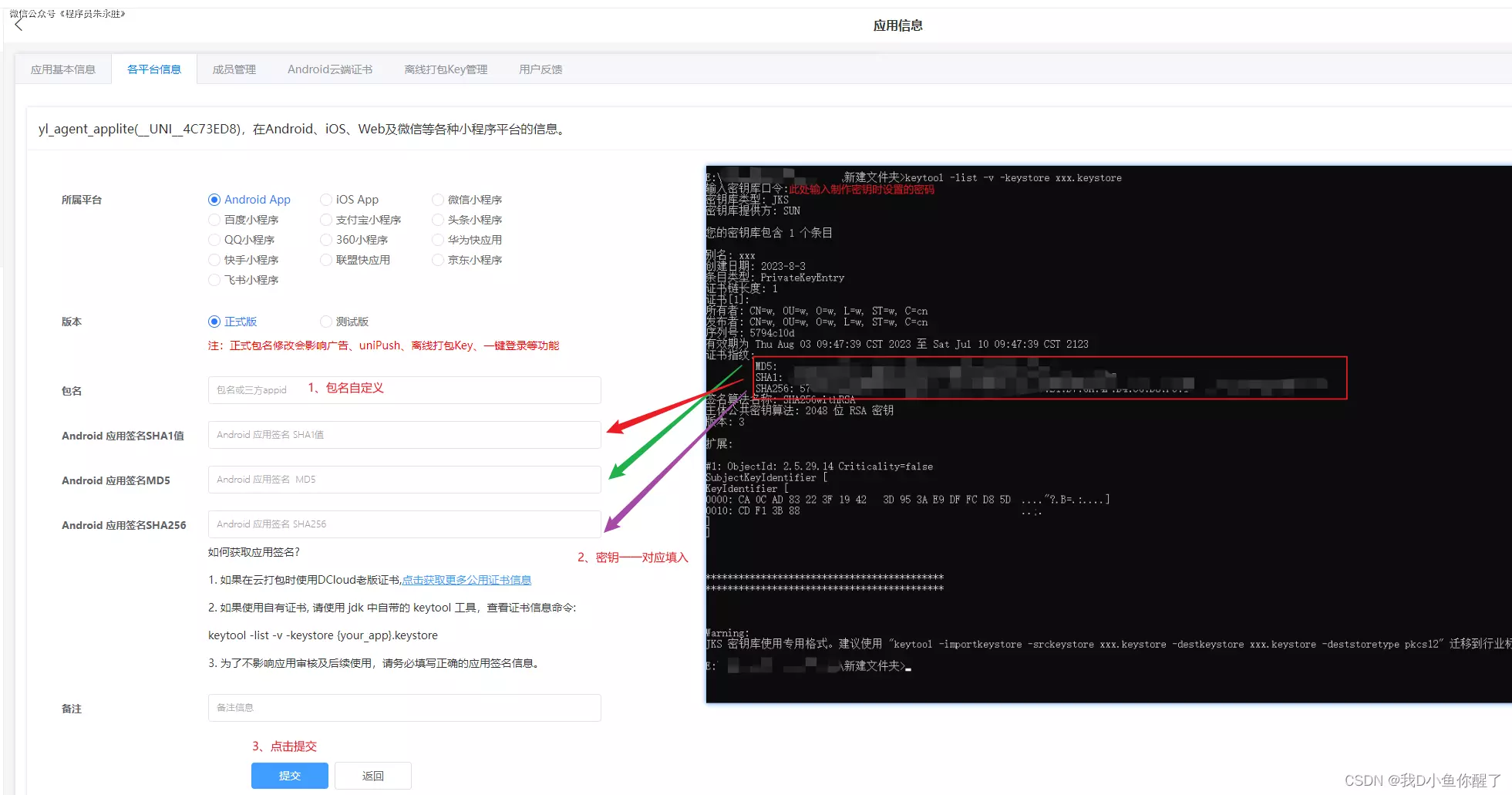The image size is (1512, 795).
Task: Click the 返回 button
Action: (373, 776)
